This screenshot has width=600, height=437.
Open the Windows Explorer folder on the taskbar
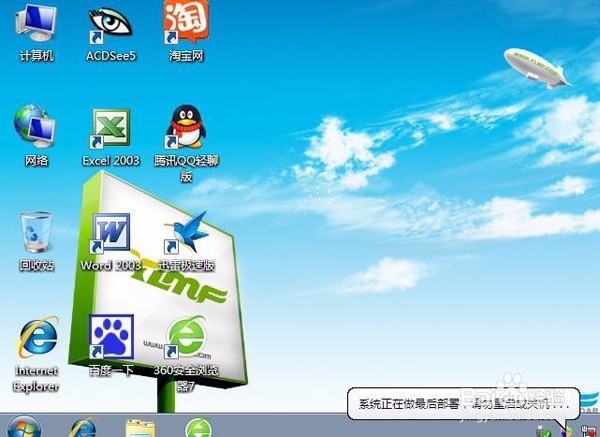140,428
